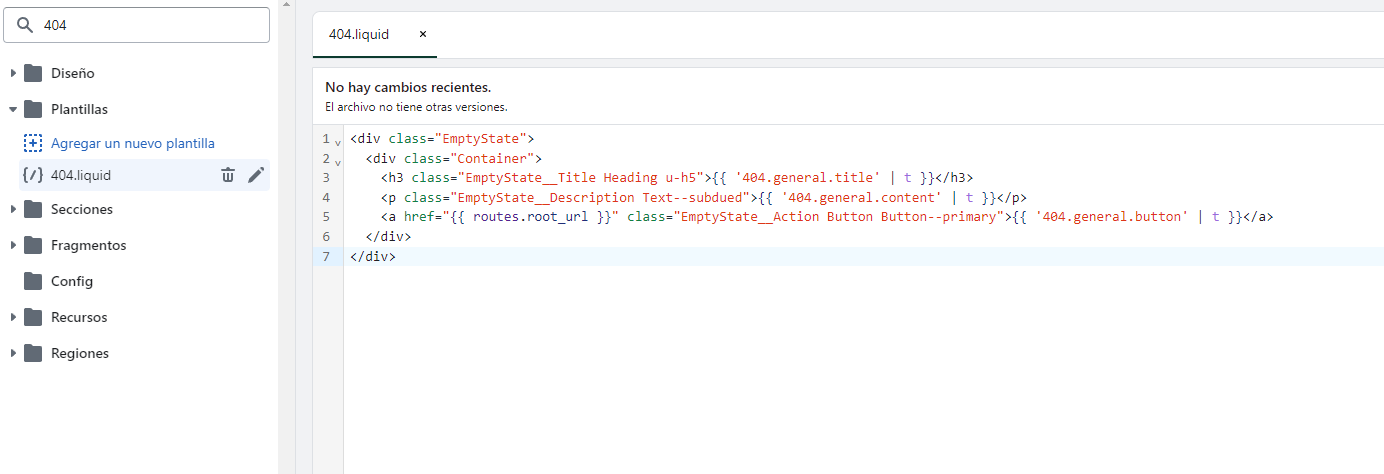The width and height of the screenshot is (1384, 474).
Task: Click line number 3 in gutter
Action: click(x=326, y=178)
